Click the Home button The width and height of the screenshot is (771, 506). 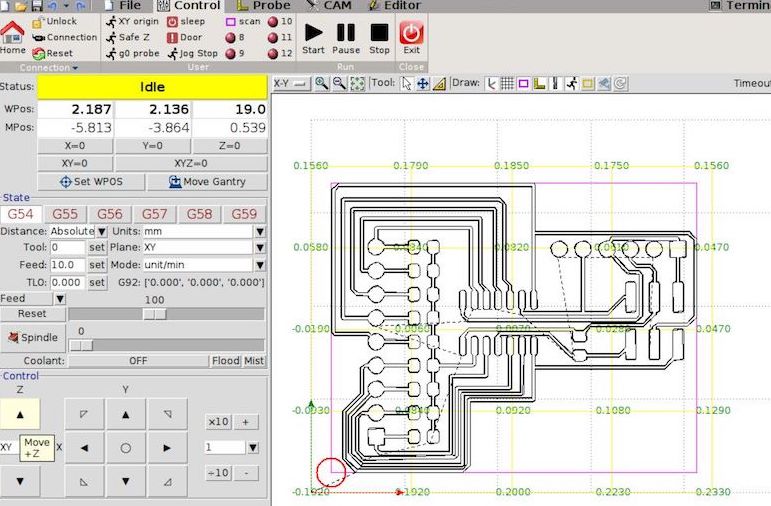coord(13,37)
